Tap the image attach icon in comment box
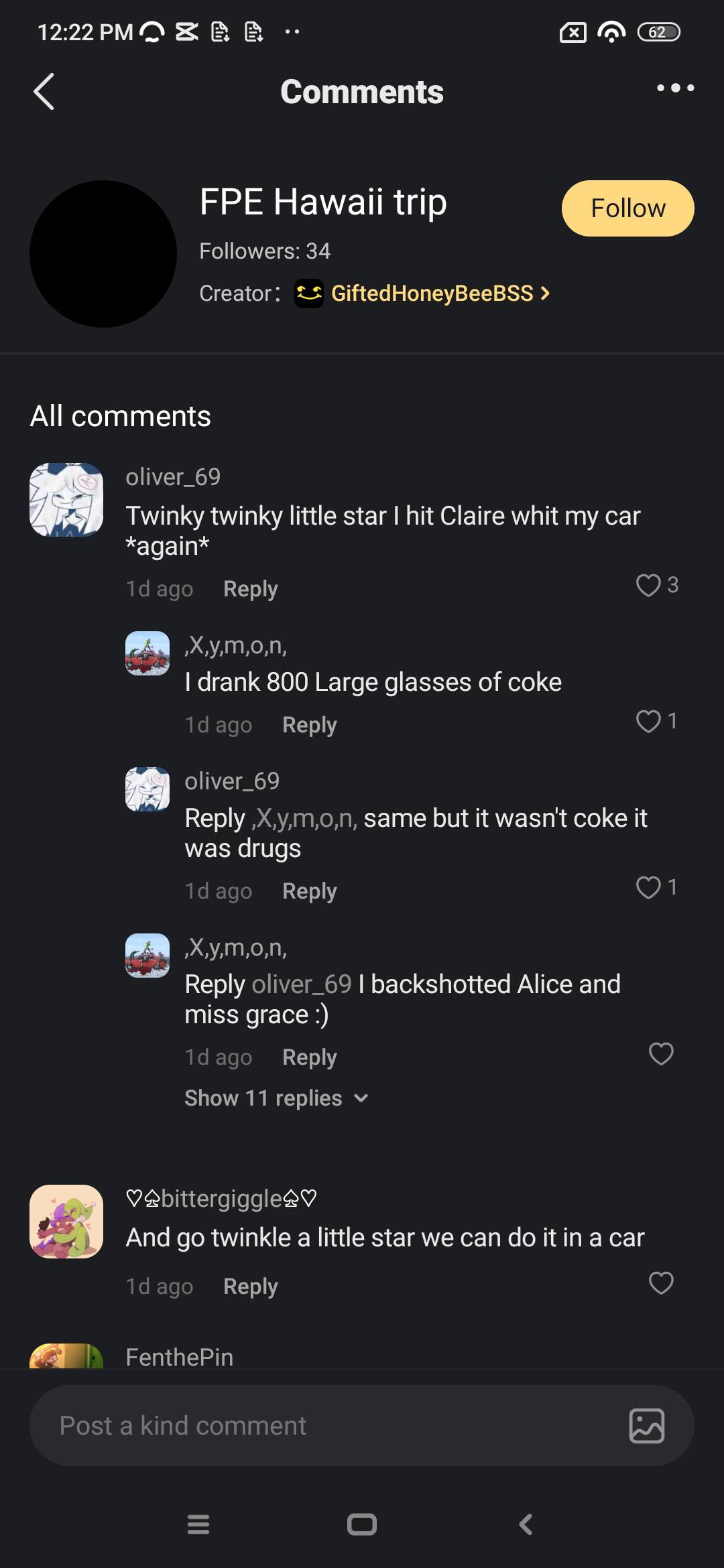 click(646, 1425)
